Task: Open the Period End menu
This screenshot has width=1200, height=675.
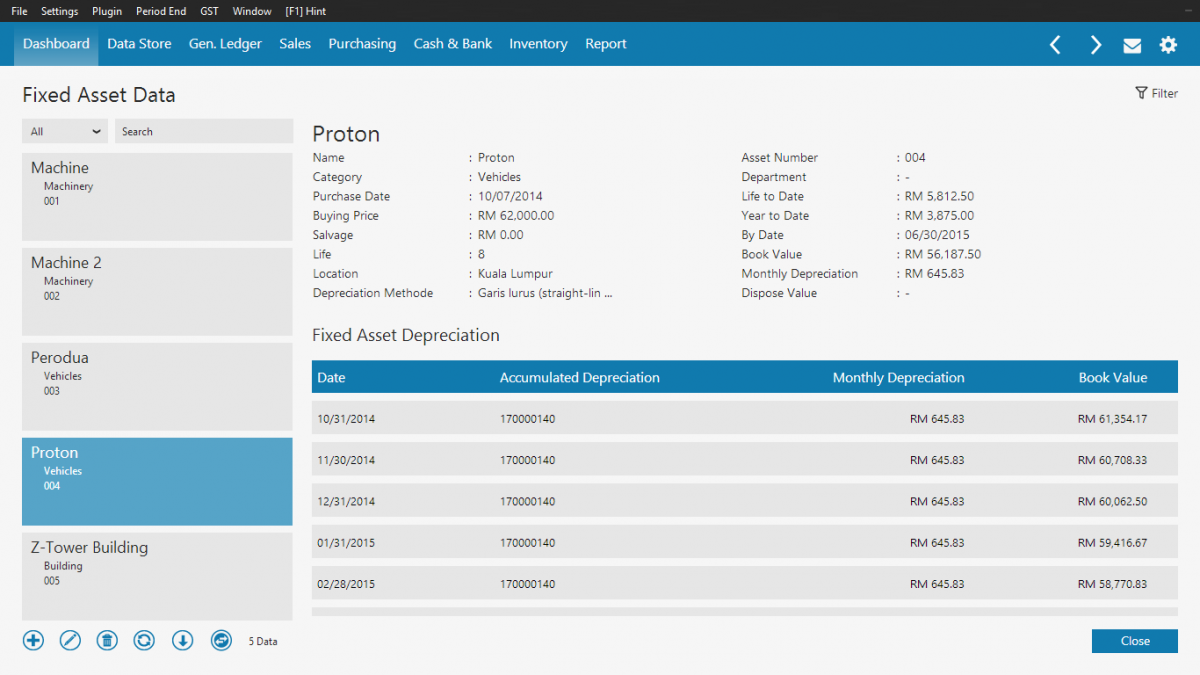Action: tap(161, 11)
